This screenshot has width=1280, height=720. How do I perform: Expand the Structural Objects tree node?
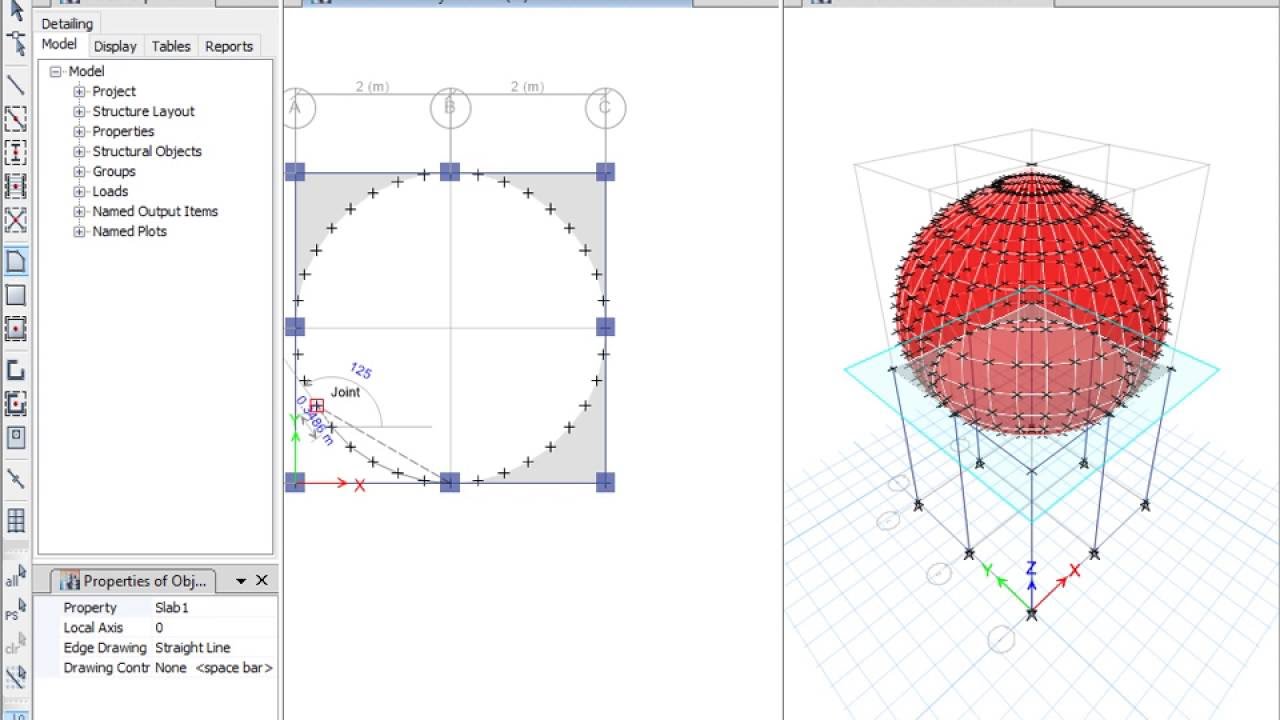[x=79, y=151]
